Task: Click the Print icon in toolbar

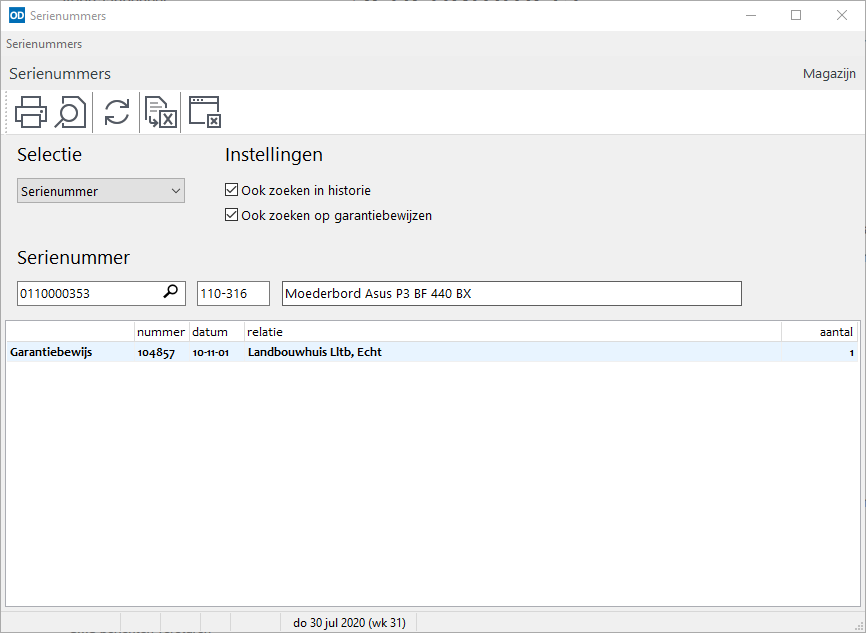Action: pyautogui.click(x=31, y=112)
